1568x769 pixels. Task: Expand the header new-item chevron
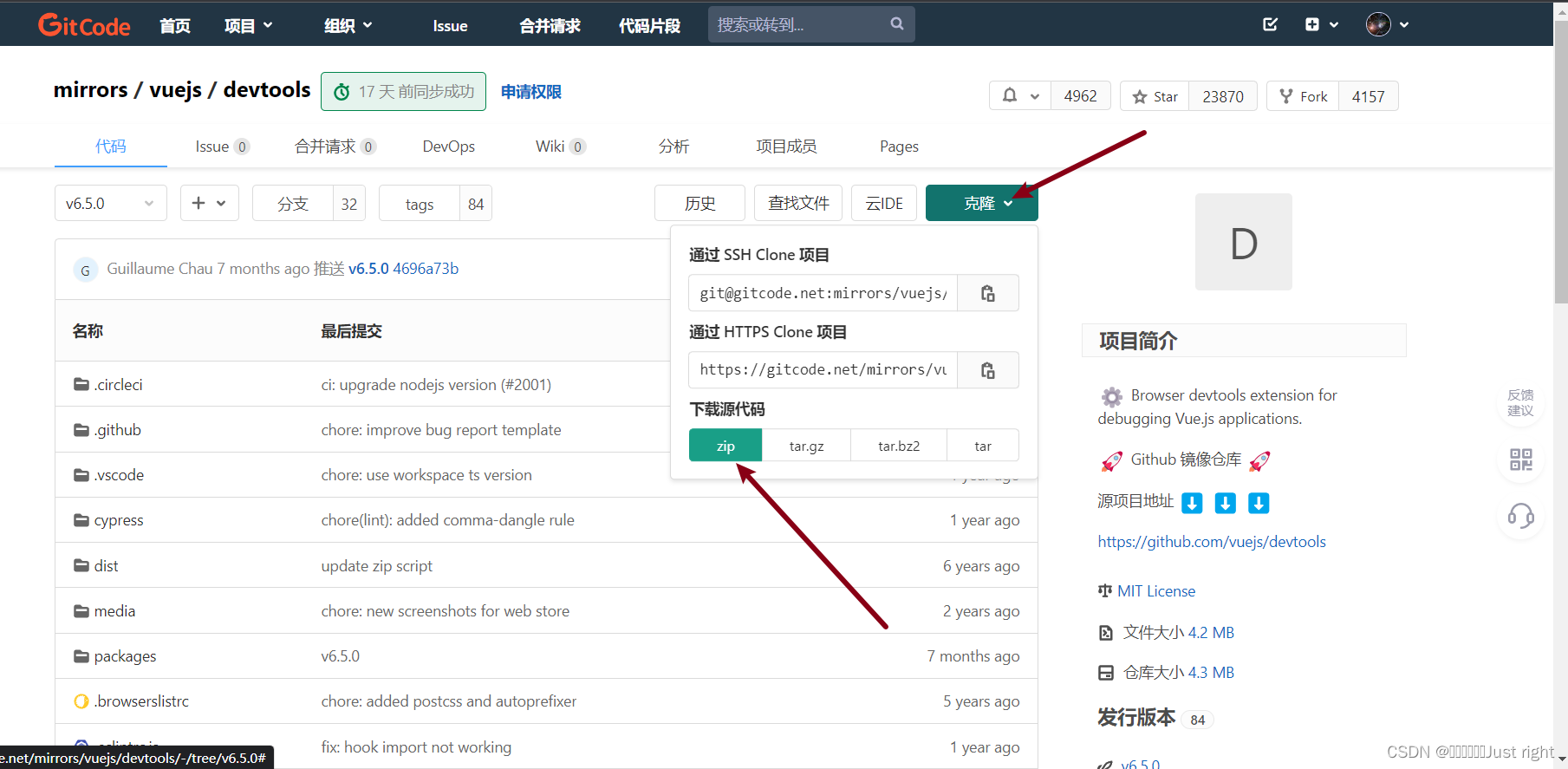(x=1334, y=25)
